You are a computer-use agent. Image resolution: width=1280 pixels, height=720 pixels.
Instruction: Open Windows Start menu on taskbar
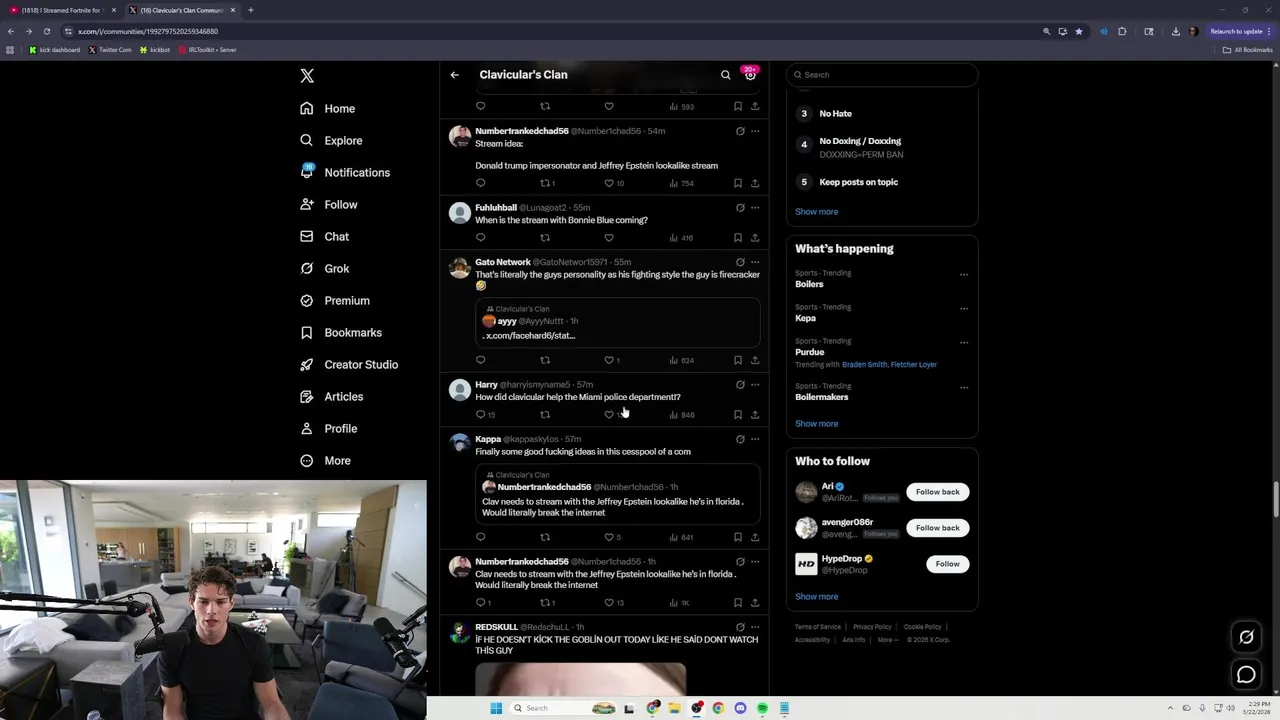point(495,708)
